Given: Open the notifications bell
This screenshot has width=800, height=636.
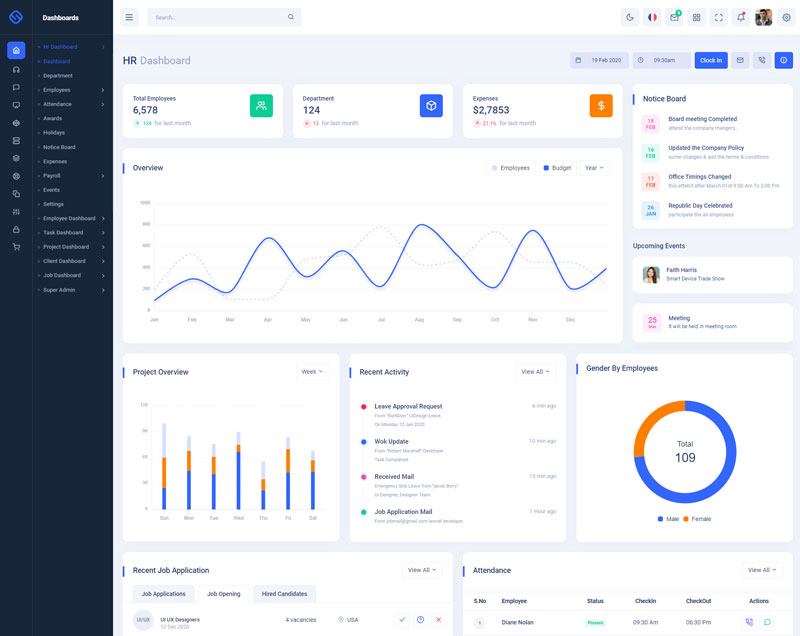Looking at the screenshot, I should pos(741,17).
